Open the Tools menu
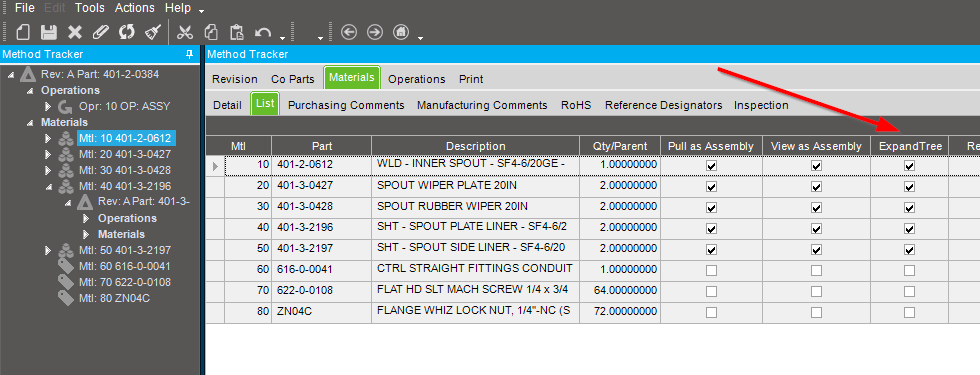Image resolution: width=980 pixels, height=375 pixels. pyautogui.click(x=90, y=8)
